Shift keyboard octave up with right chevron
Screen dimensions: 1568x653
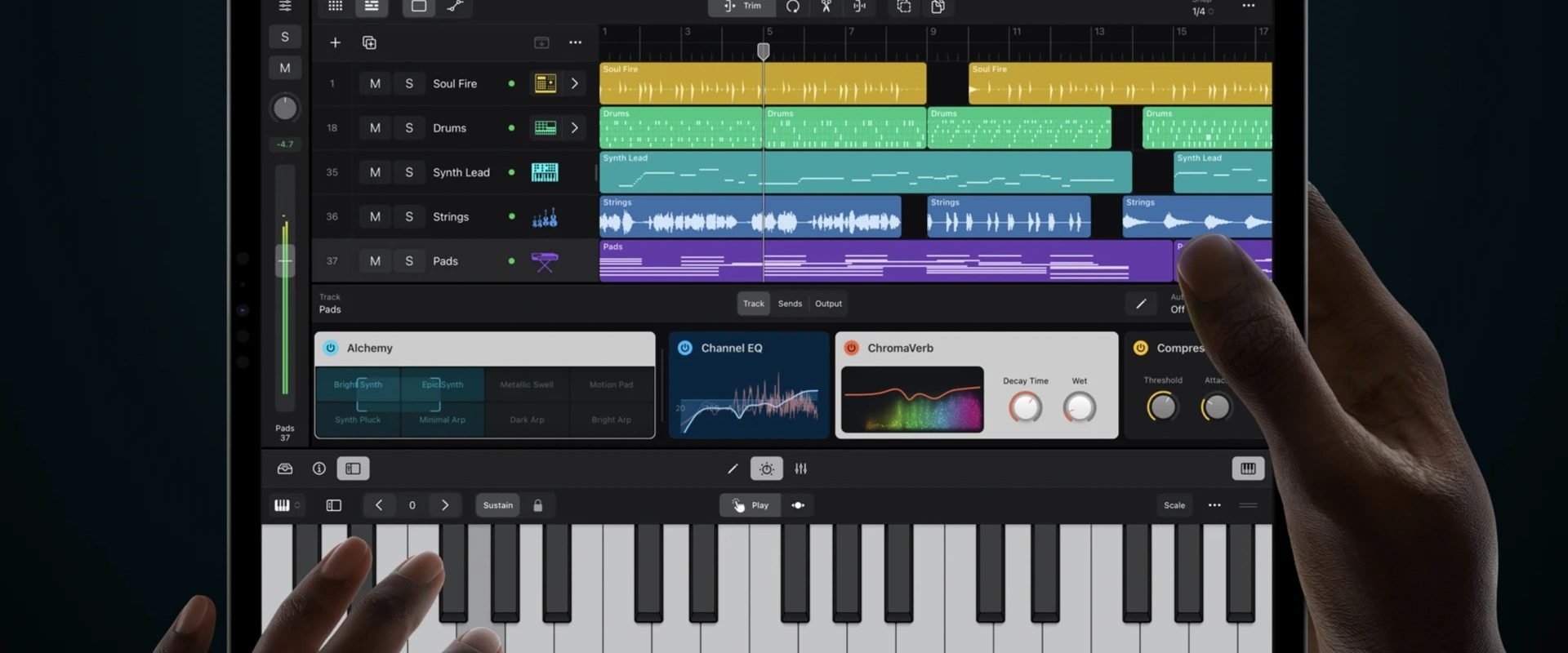(x=445, y=505)
